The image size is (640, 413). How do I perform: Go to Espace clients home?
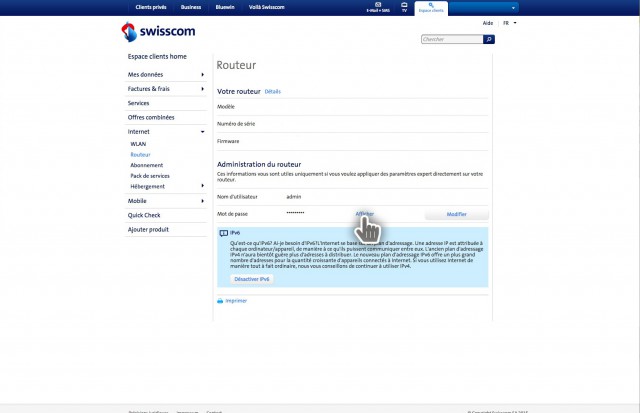point(157,56)
